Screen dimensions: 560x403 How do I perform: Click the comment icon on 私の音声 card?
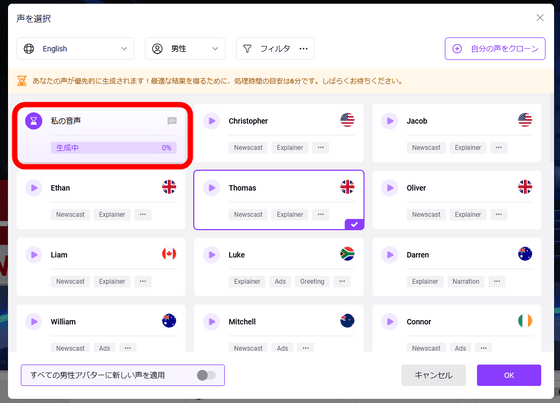click(172, 121)
